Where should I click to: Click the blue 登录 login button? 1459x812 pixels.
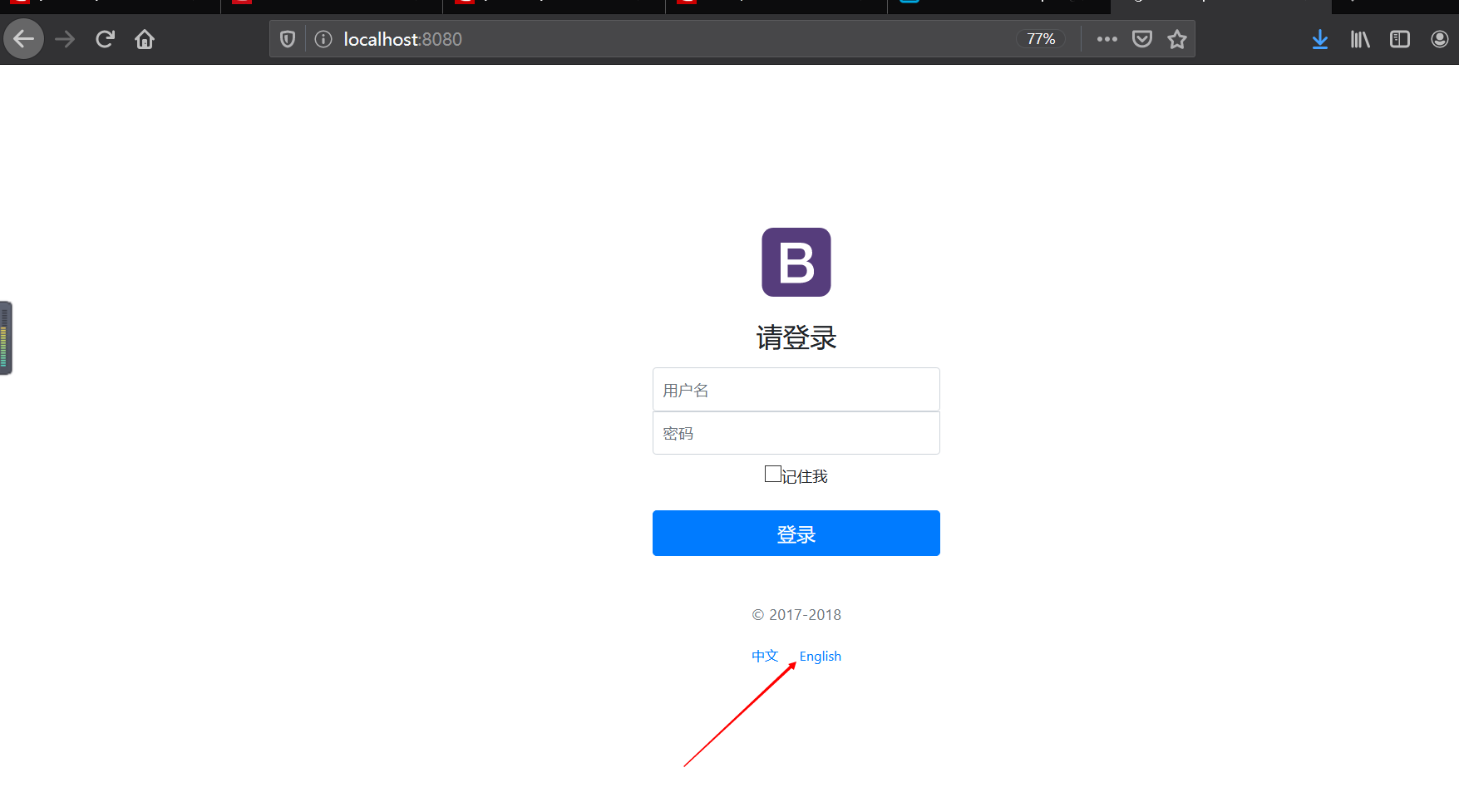(796, 534)
